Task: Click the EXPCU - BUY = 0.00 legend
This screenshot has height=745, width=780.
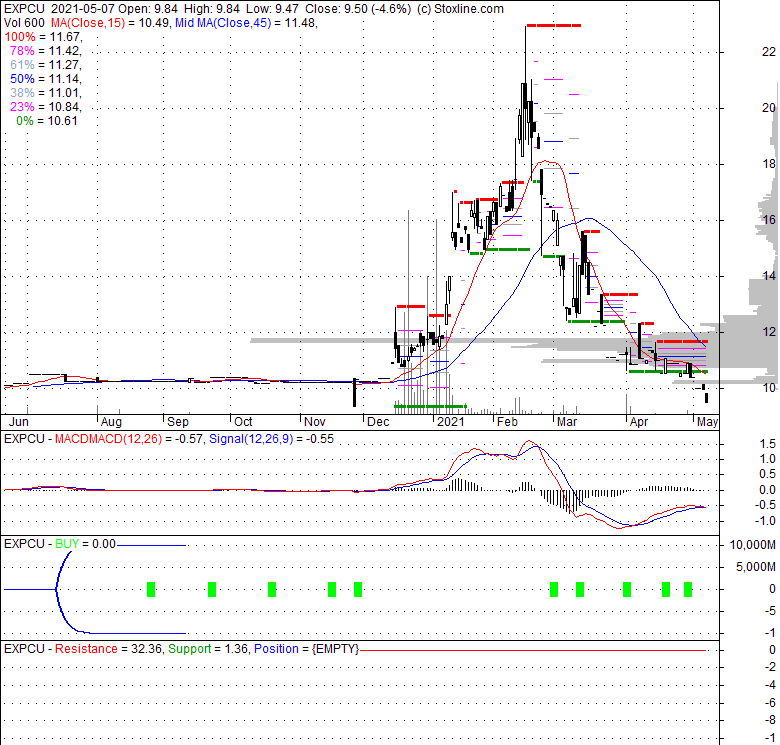Action: point(60,544)
